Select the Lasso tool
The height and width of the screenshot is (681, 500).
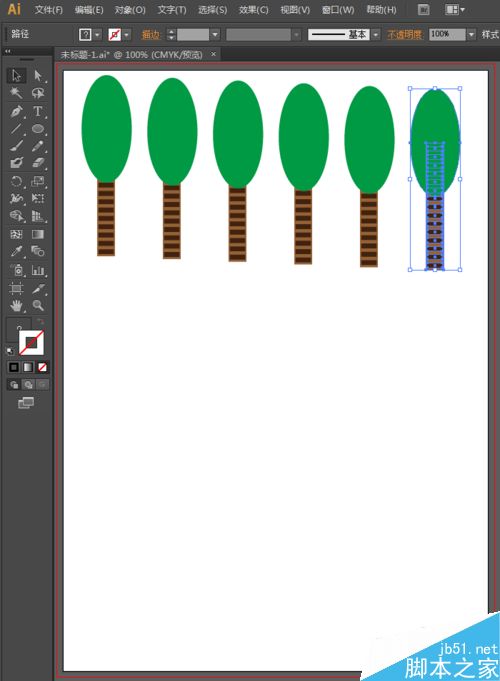[x=38, y=93]
